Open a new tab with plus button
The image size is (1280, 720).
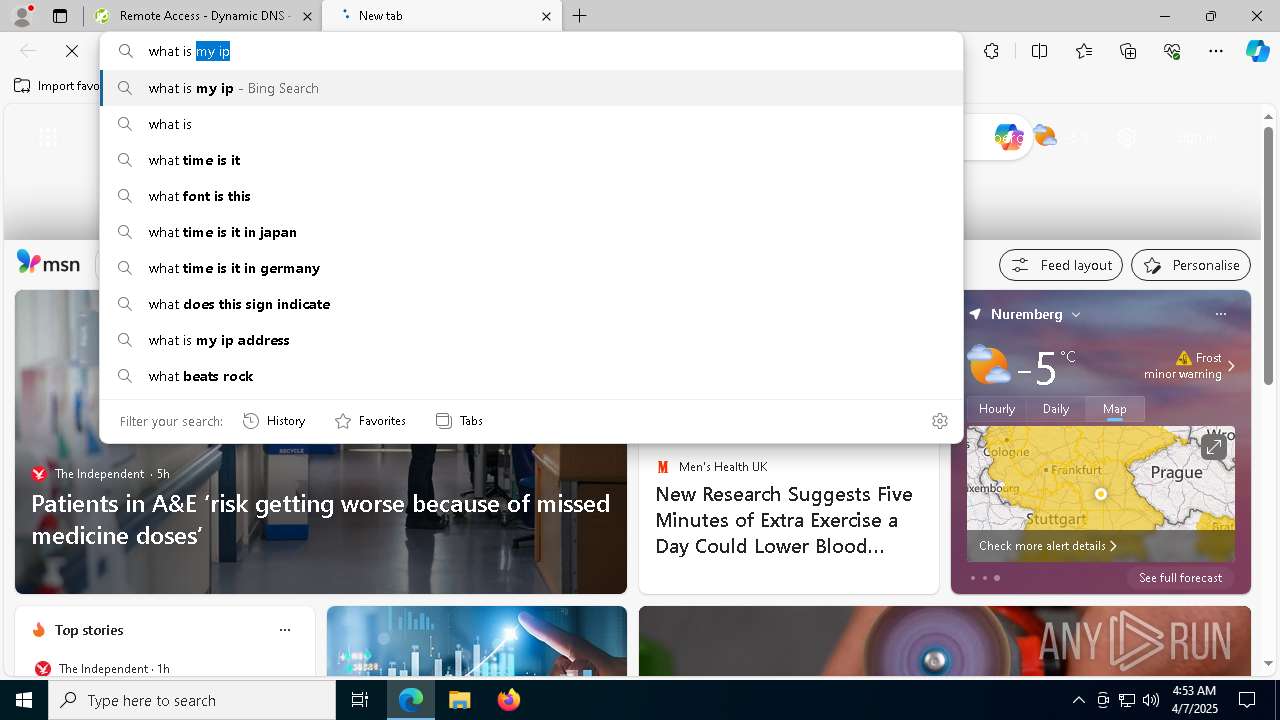click(580, 16)
